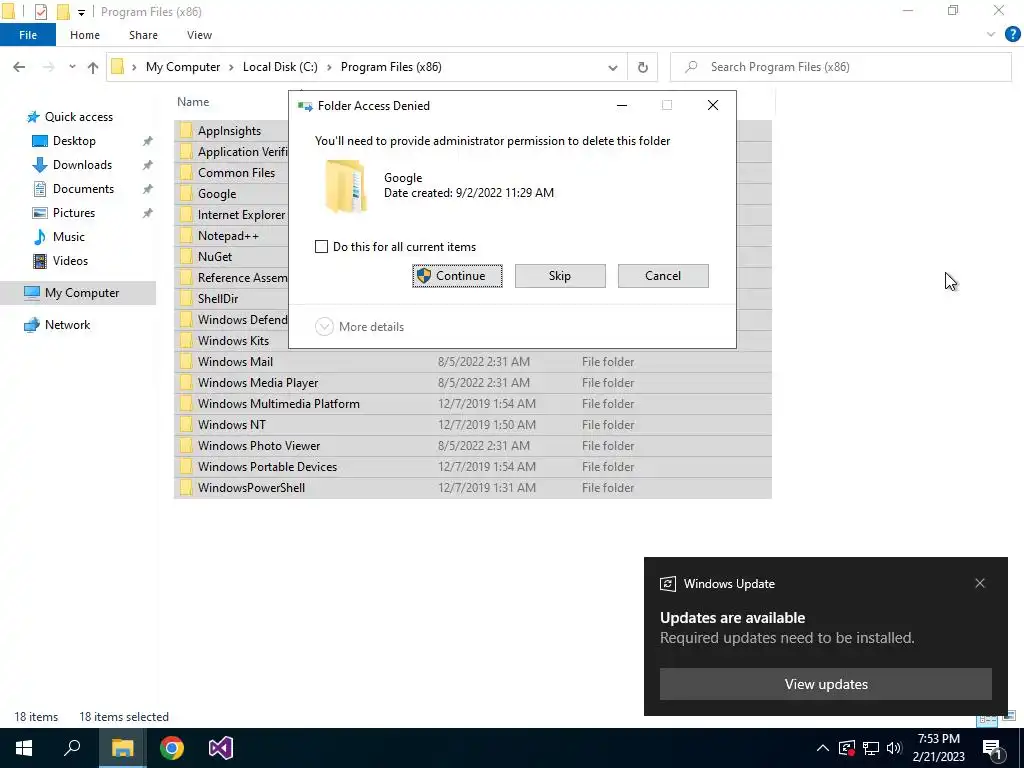1024x768 pixels.
Task: Click the Properties quick access icon
Action: point(40,12)
